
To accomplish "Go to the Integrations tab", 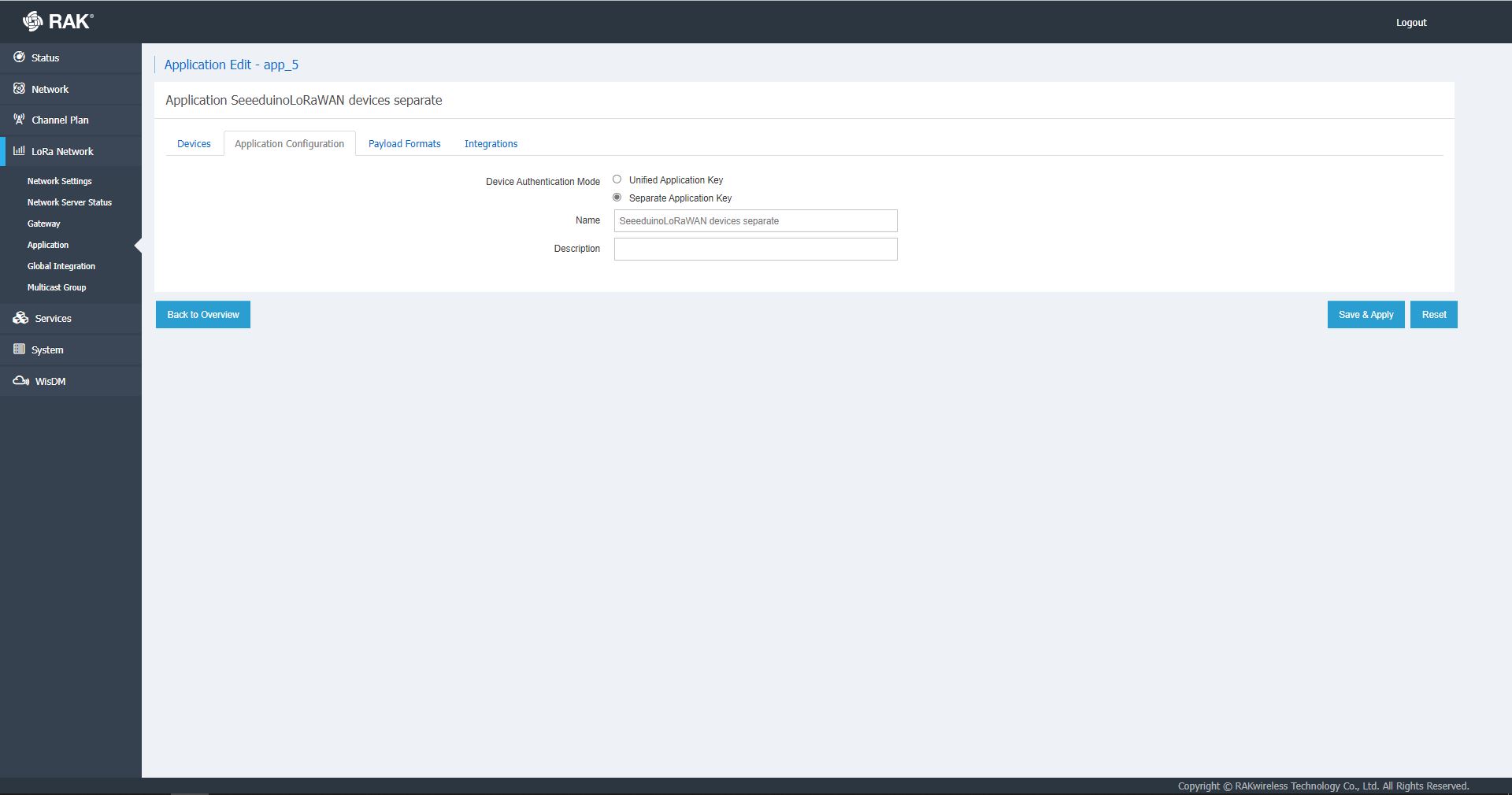I will pos(491,144).
